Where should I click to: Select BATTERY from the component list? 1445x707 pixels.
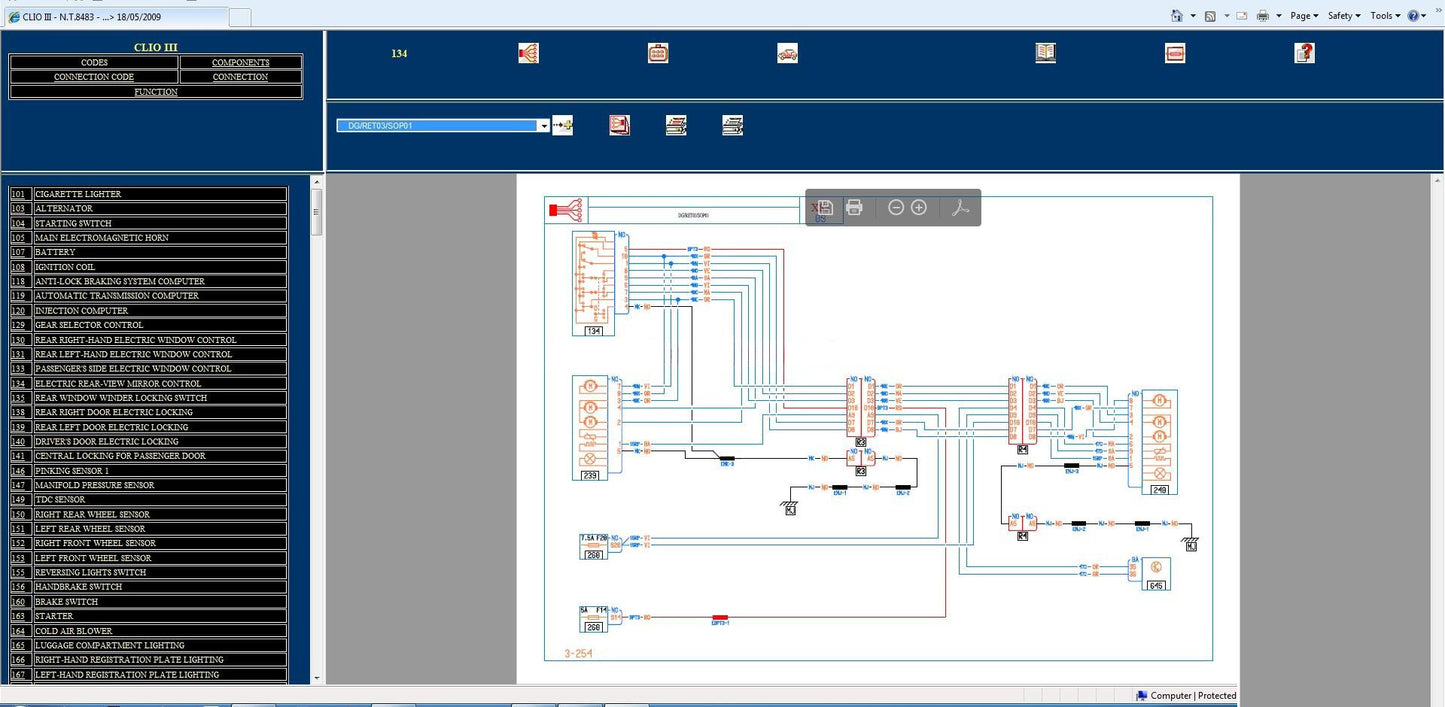(55, 252)
